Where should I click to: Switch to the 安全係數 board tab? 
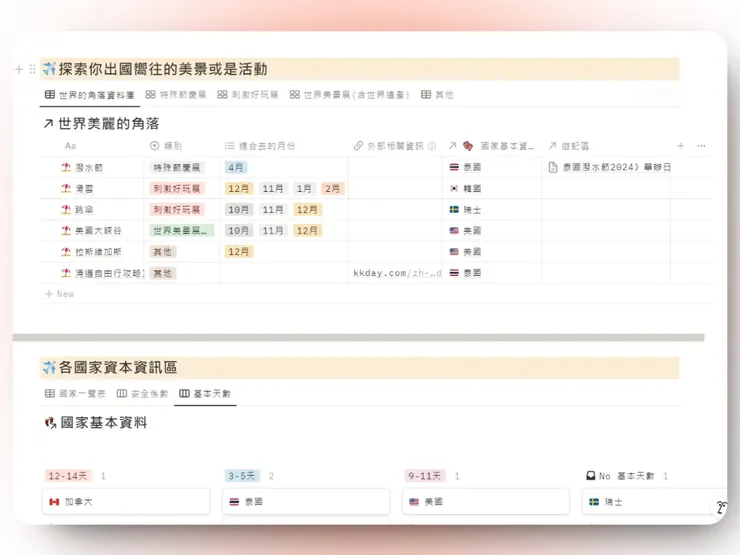pos(143,394)
